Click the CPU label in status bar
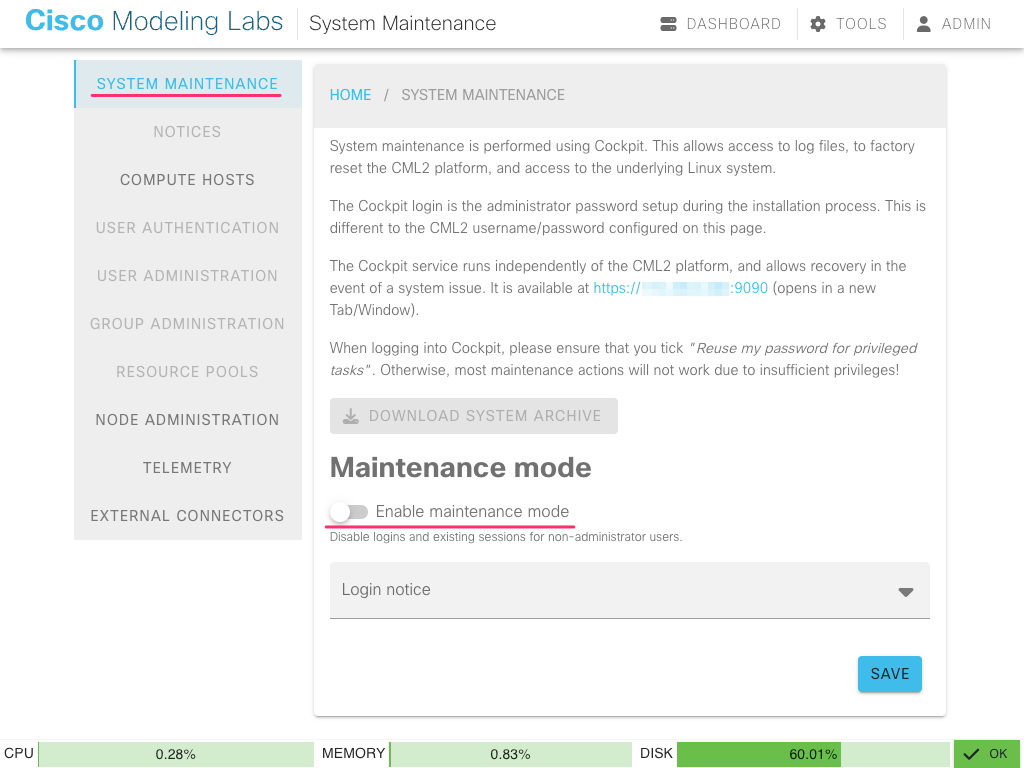The height and width of the screenshot is (768, 1024). (x=19, y=754)
